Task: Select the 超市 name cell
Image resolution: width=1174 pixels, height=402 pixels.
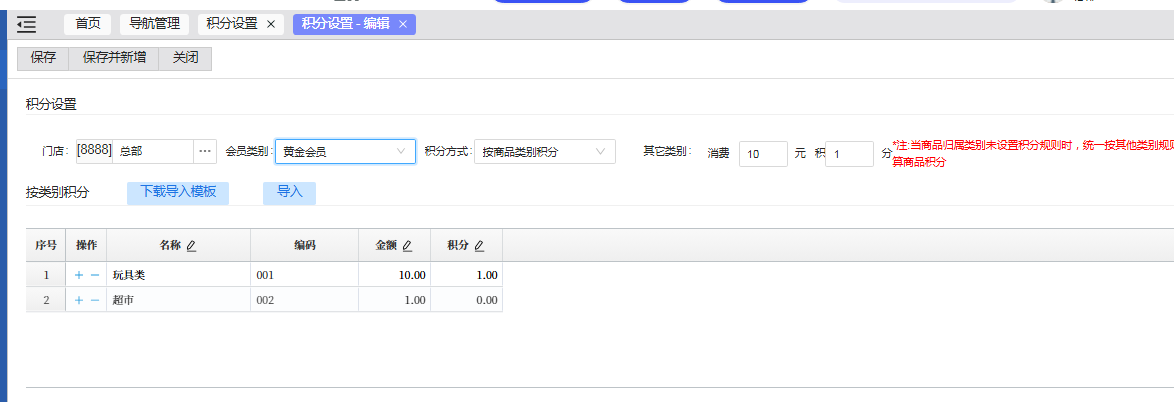Action: pyautogui.click(x=179, y=300)
